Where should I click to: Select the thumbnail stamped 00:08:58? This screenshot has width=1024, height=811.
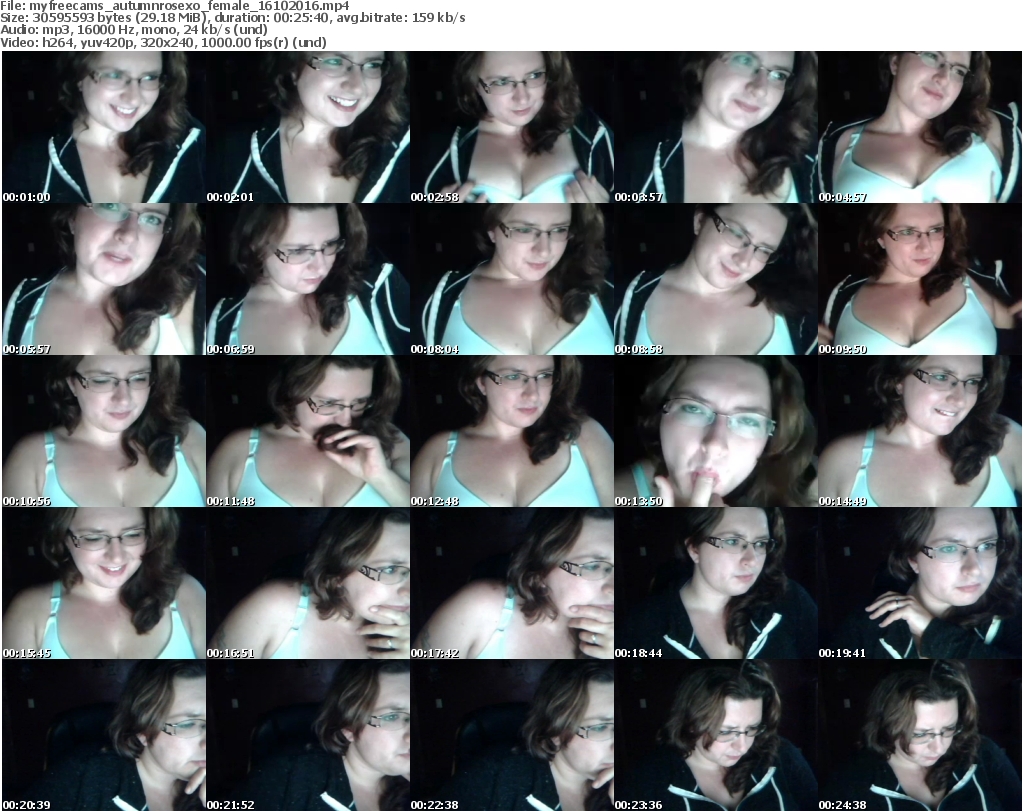[716, 279]
